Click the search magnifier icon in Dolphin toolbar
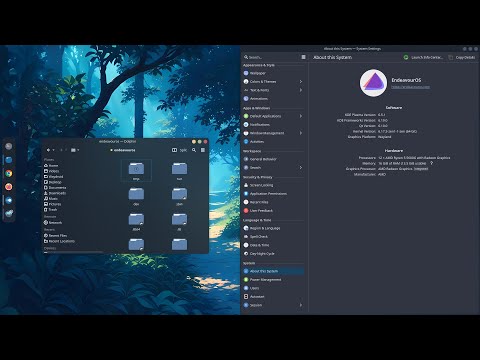Screen dimensions: 480x360 click(x=194, y=150)
